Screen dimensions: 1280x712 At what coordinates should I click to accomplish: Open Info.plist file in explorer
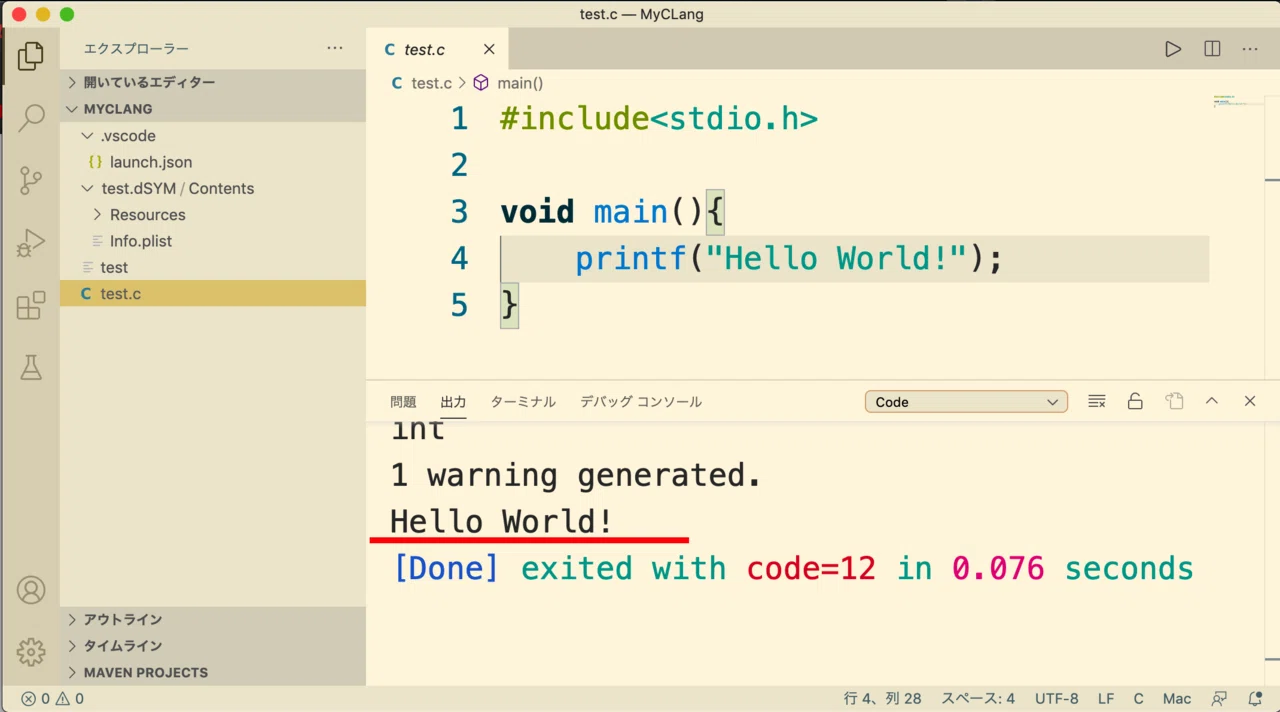click(x=213, y=241)
